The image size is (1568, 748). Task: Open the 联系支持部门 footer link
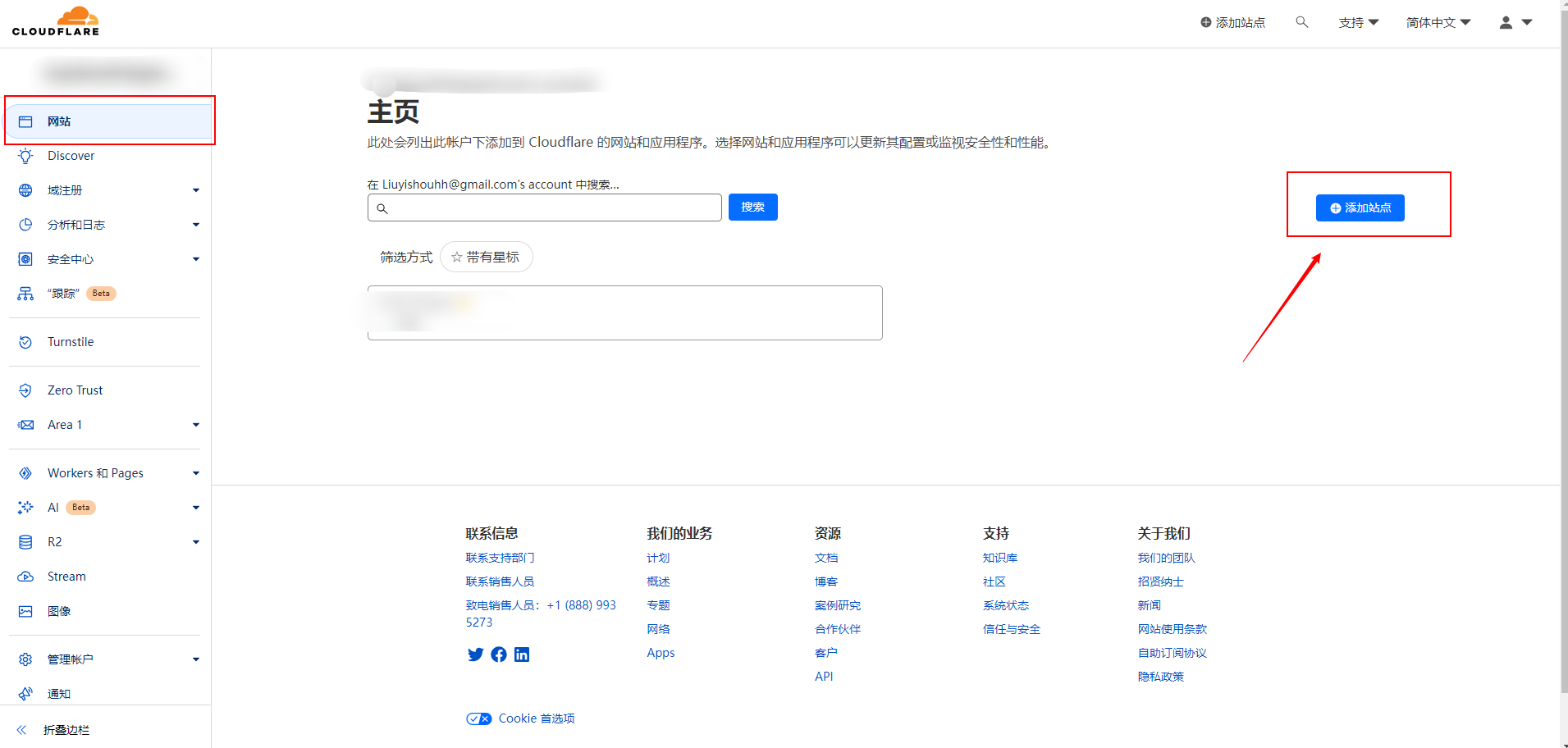pyautogui.click(x=500, y=558)
